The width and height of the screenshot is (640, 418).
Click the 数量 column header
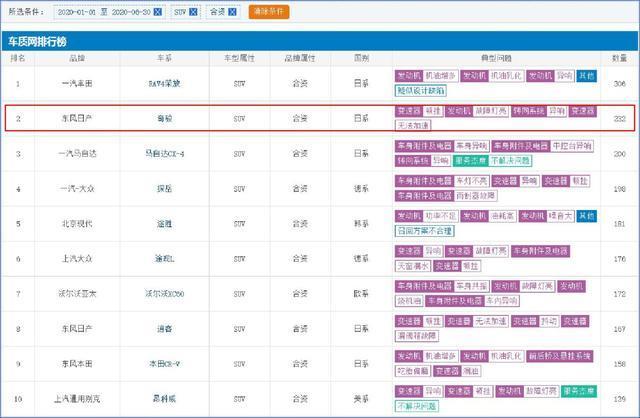(x=619, y=58)
